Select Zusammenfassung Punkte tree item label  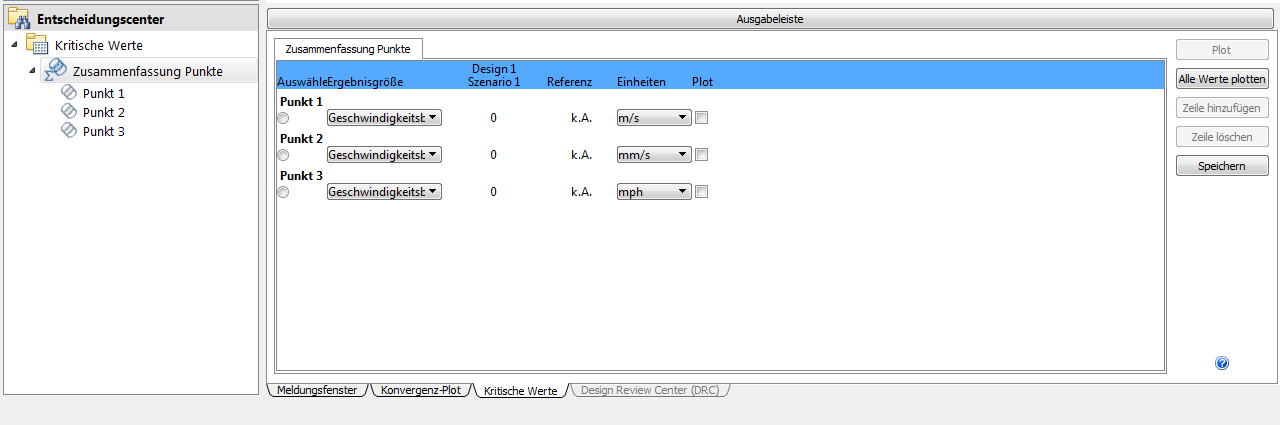coord(148,71)
